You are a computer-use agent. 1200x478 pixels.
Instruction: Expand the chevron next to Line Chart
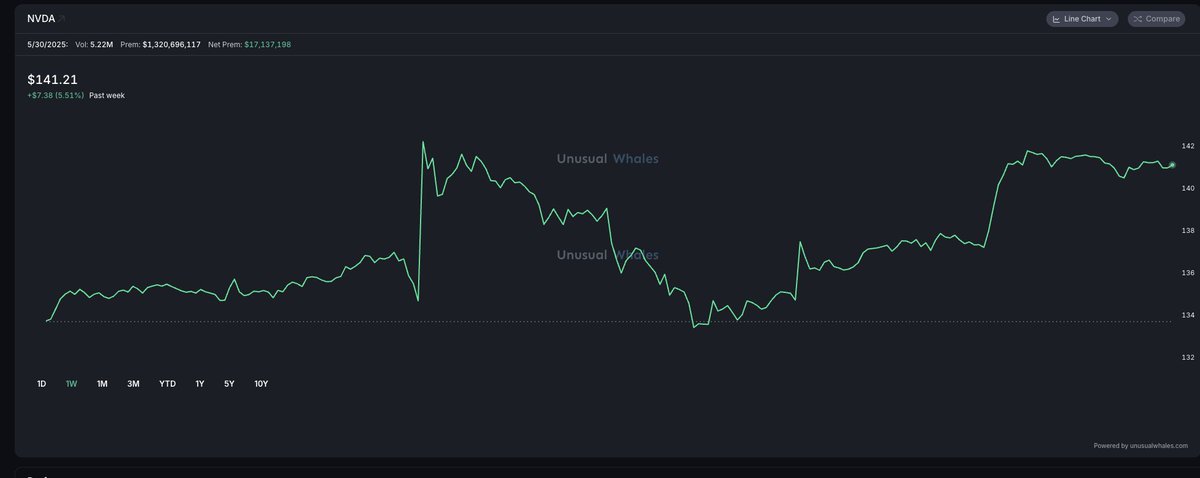click(x=1109, y=19)
